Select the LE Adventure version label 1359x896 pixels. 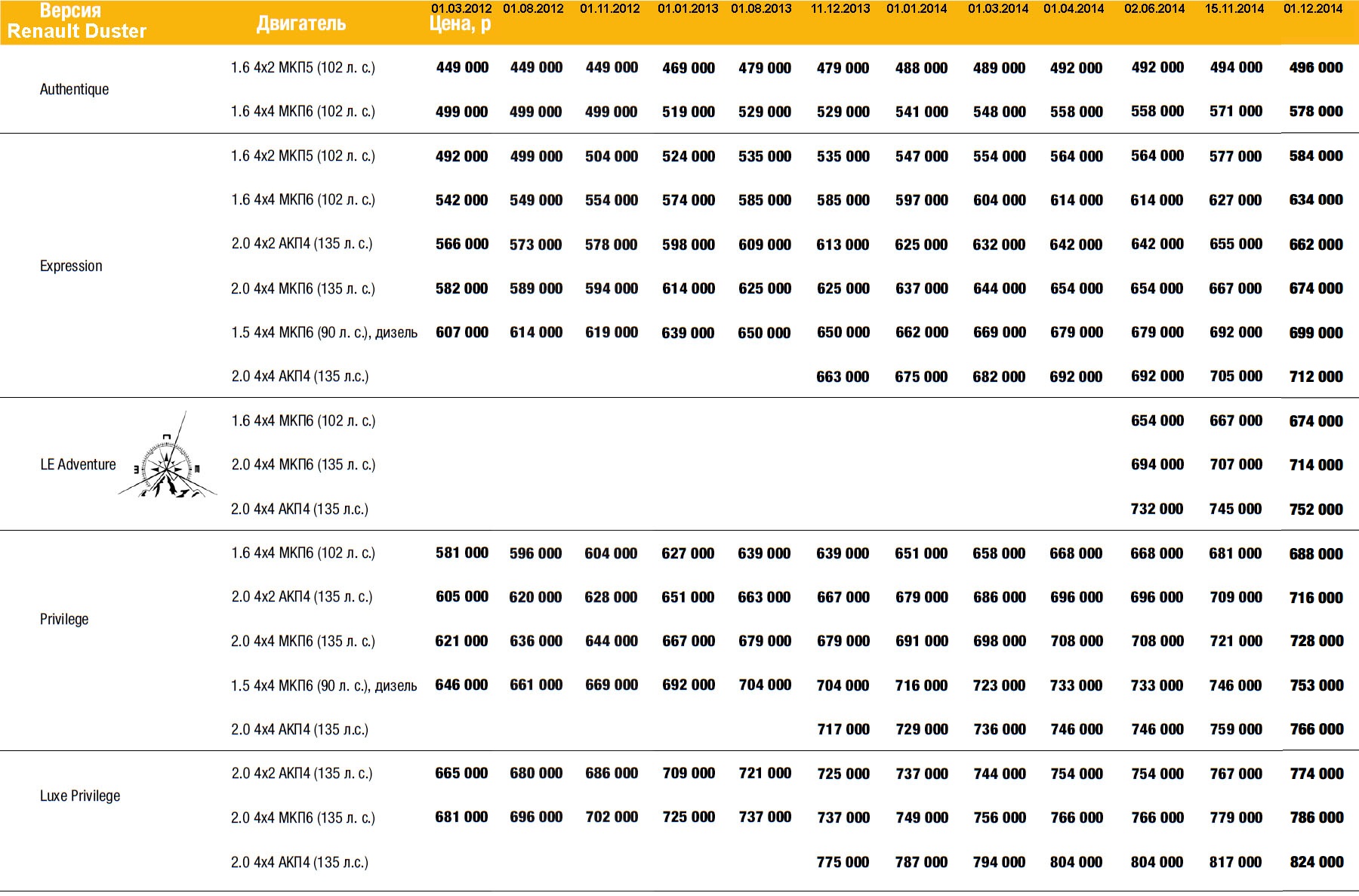pyautogui.click(x=78, y=464)
